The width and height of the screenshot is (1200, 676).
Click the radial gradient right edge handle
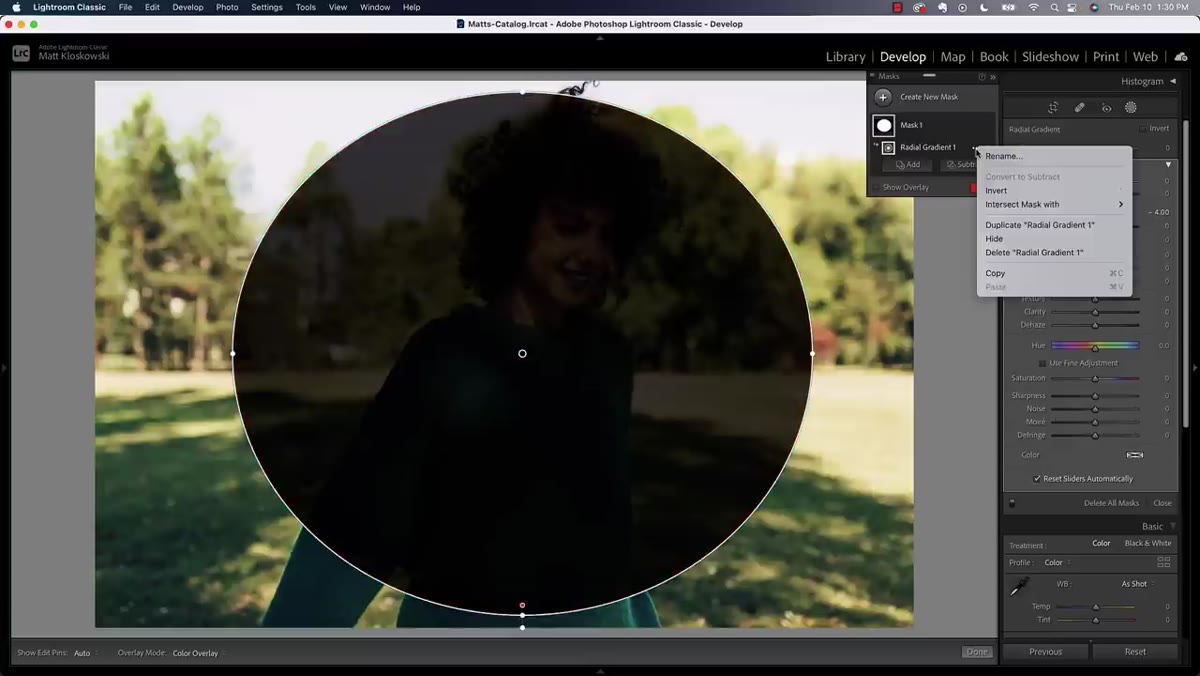[x=812, y=353]
